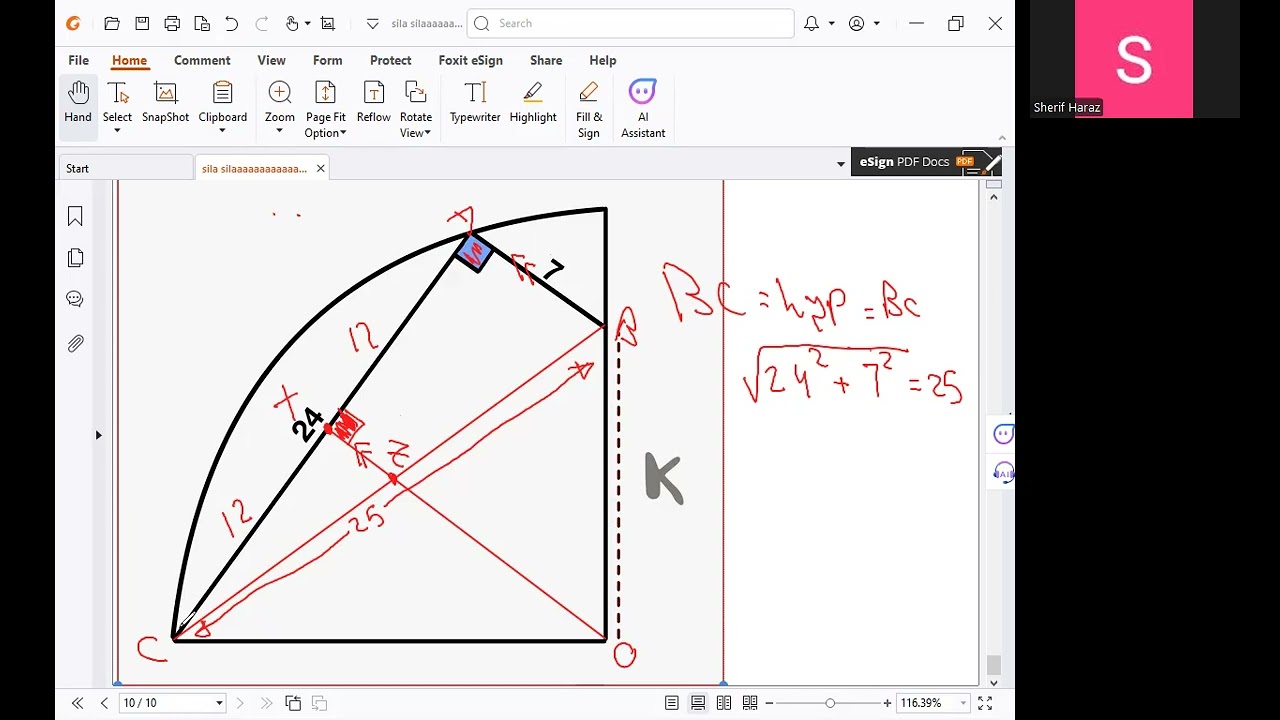Open the Attachments paperclip panel
1280x720 pixels.
[x=75, y=344]
